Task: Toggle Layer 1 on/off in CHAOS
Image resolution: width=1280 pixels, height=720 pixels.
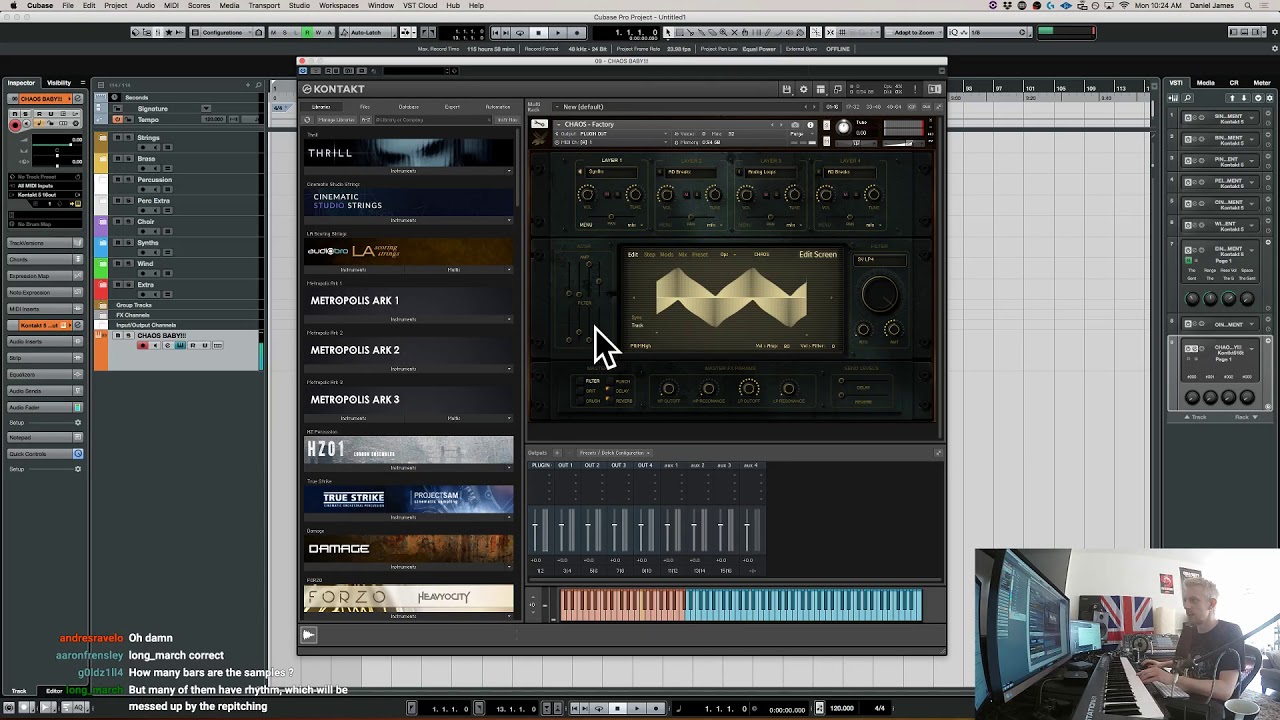Action: [580, 172]
